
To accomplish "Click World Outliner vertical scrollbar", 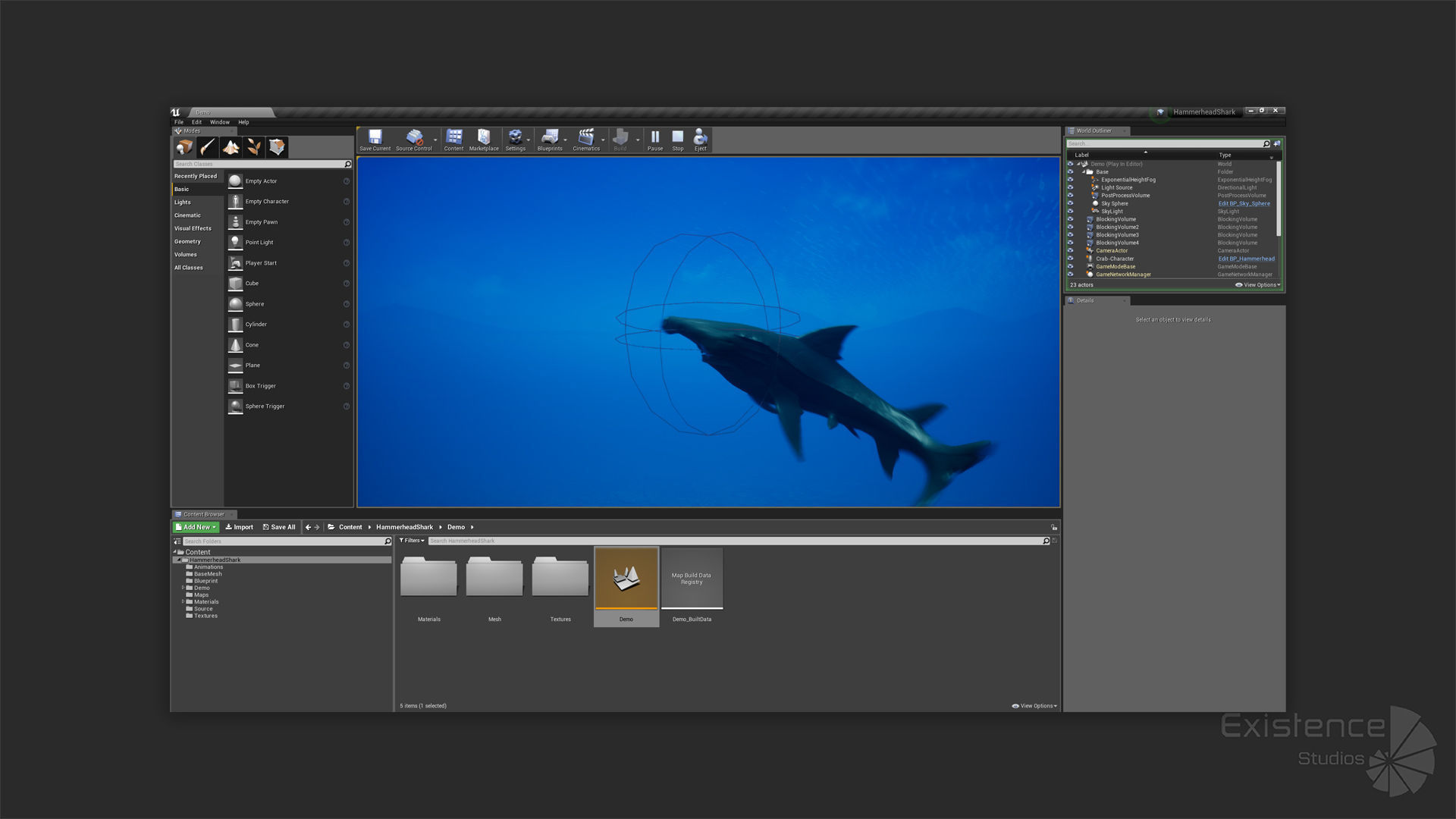I will click(1279, 198).
